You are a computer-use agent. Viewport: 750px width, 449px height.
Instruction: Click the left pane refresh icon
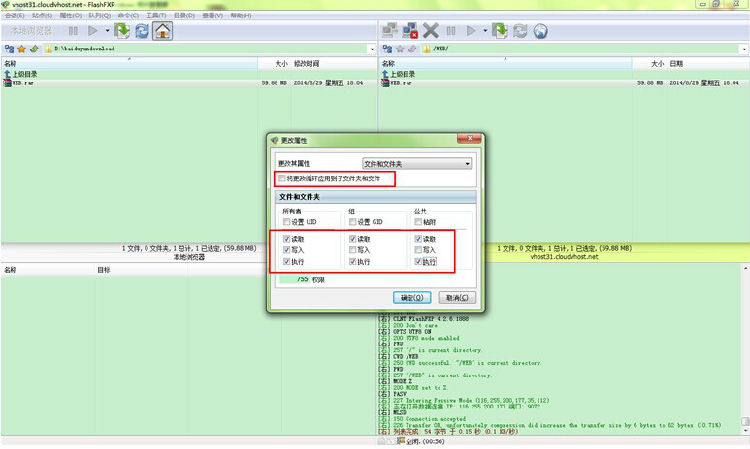tap(141, 31)
